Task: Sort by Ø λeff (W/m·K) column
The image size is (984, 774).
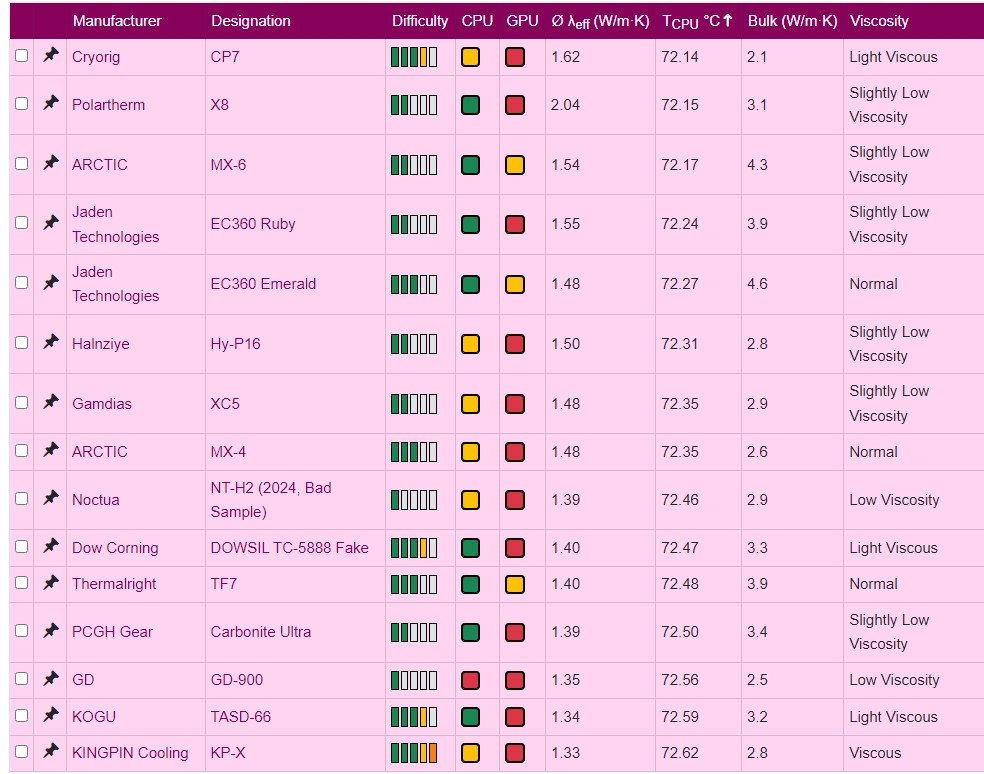Action: coord(600,21)
